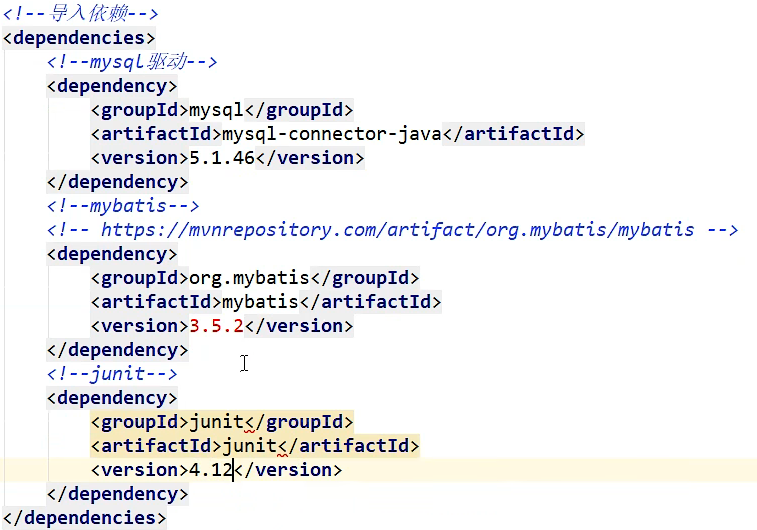Click the </dependency> tag after 3.5.2
Image resolution: width=757 pixels, height=530 pixels.
coord(117,350)
